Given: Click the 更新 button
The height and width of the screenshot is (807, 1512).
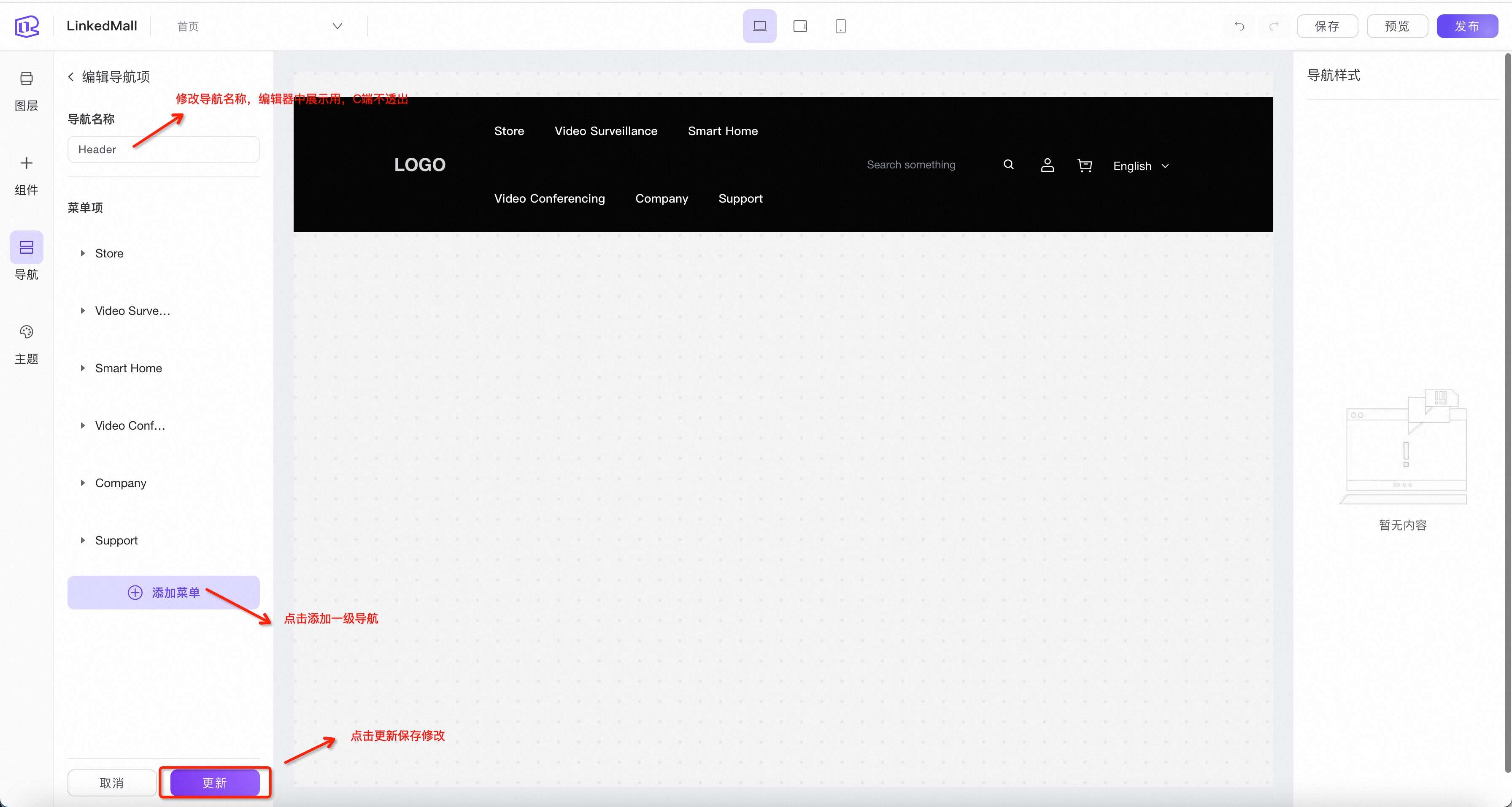Looking at the screenshot, I should [x=214, y=783].
